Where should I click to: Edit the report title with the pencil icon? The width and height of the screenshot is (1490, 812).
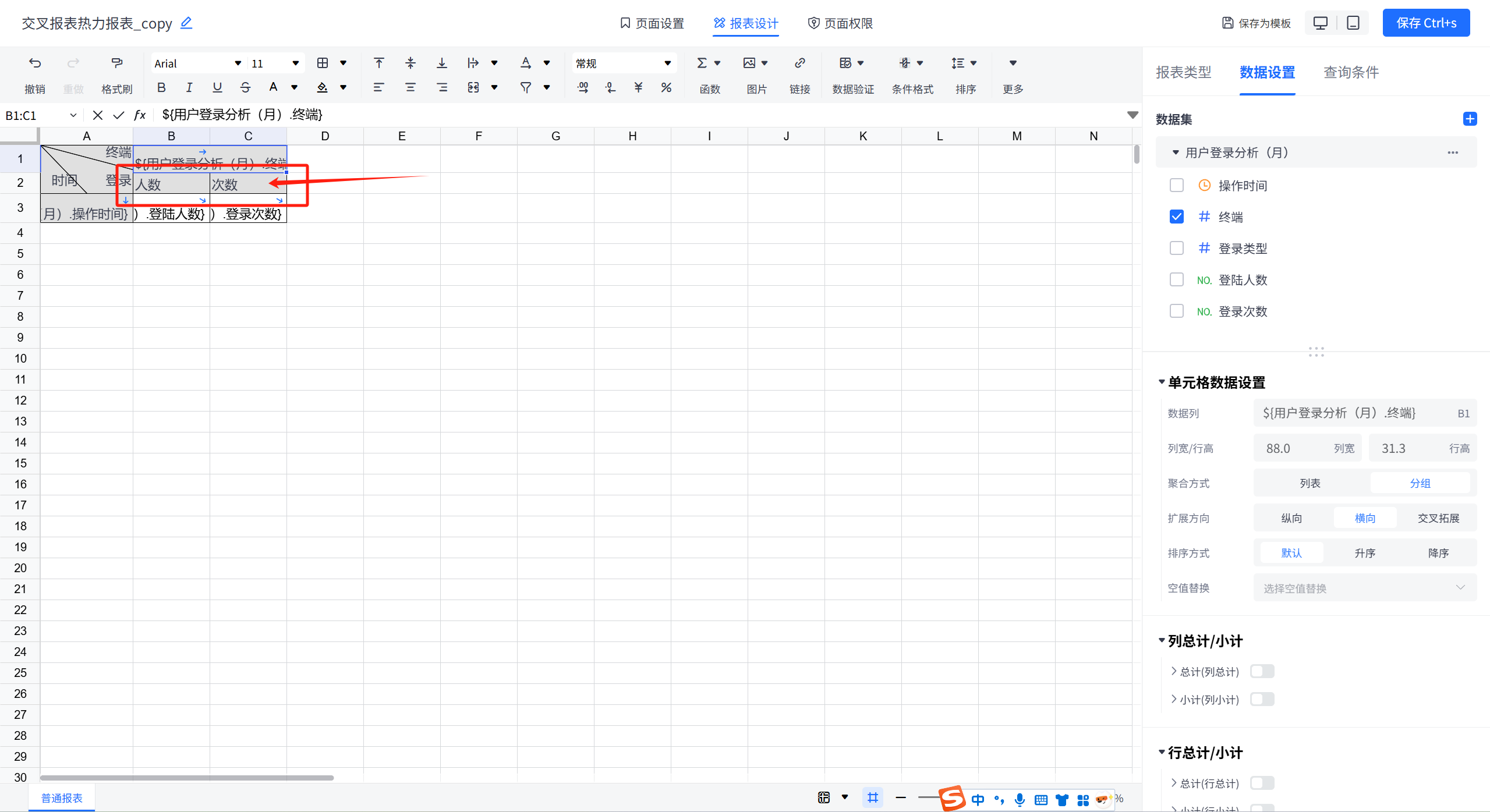point(186,23)
